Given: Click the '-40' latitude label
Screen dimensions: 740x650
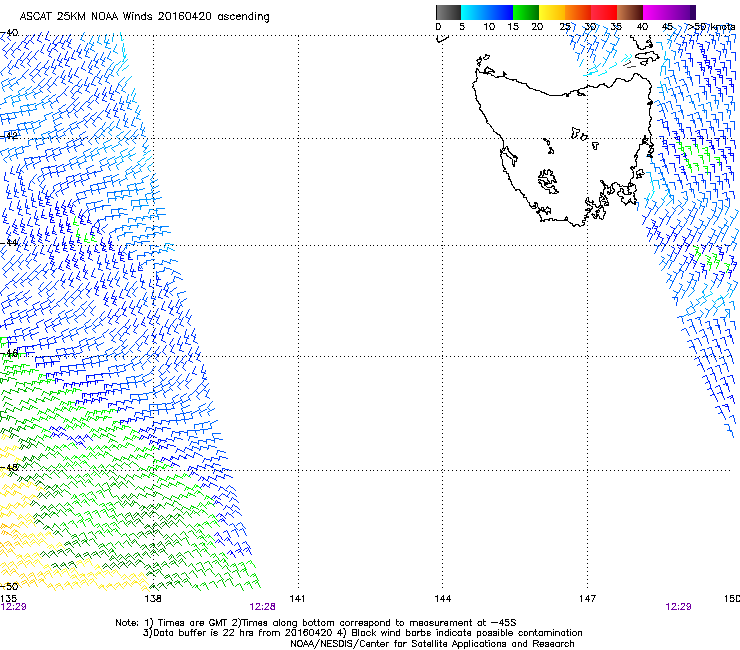Looking at the screenshot, I should [9, 33].
